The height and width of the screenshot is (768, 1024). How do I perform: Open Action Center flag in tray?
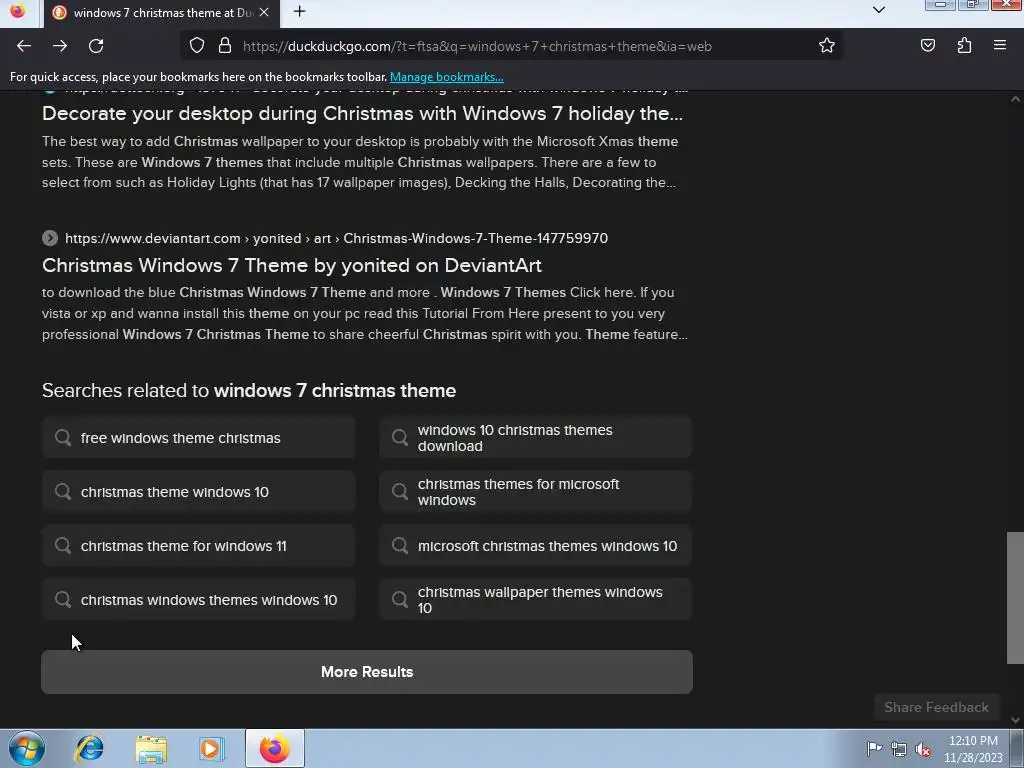[x=874, y=749]
